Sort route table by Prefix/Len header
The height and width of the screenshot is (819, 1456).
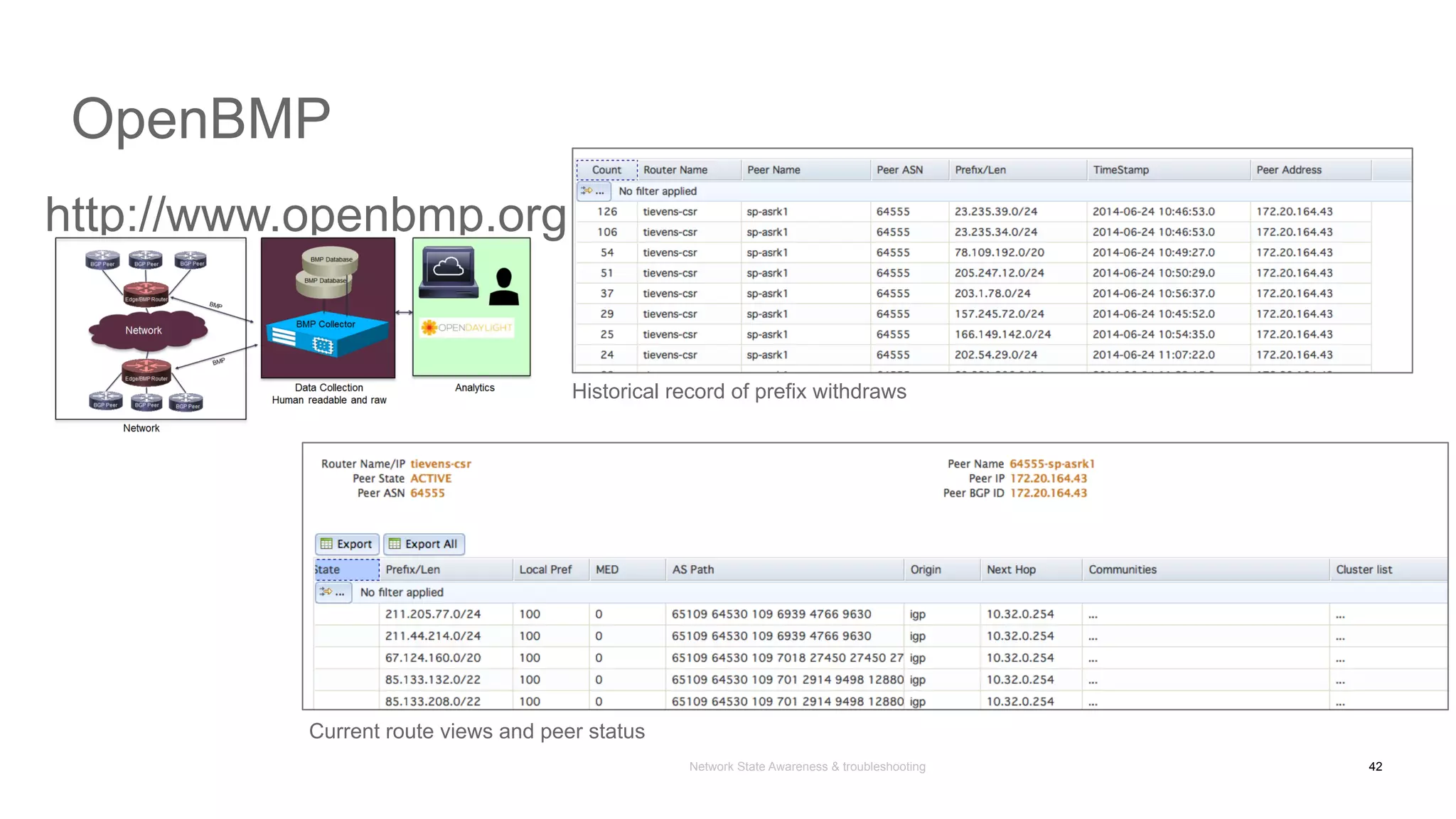tap(446, 569)
